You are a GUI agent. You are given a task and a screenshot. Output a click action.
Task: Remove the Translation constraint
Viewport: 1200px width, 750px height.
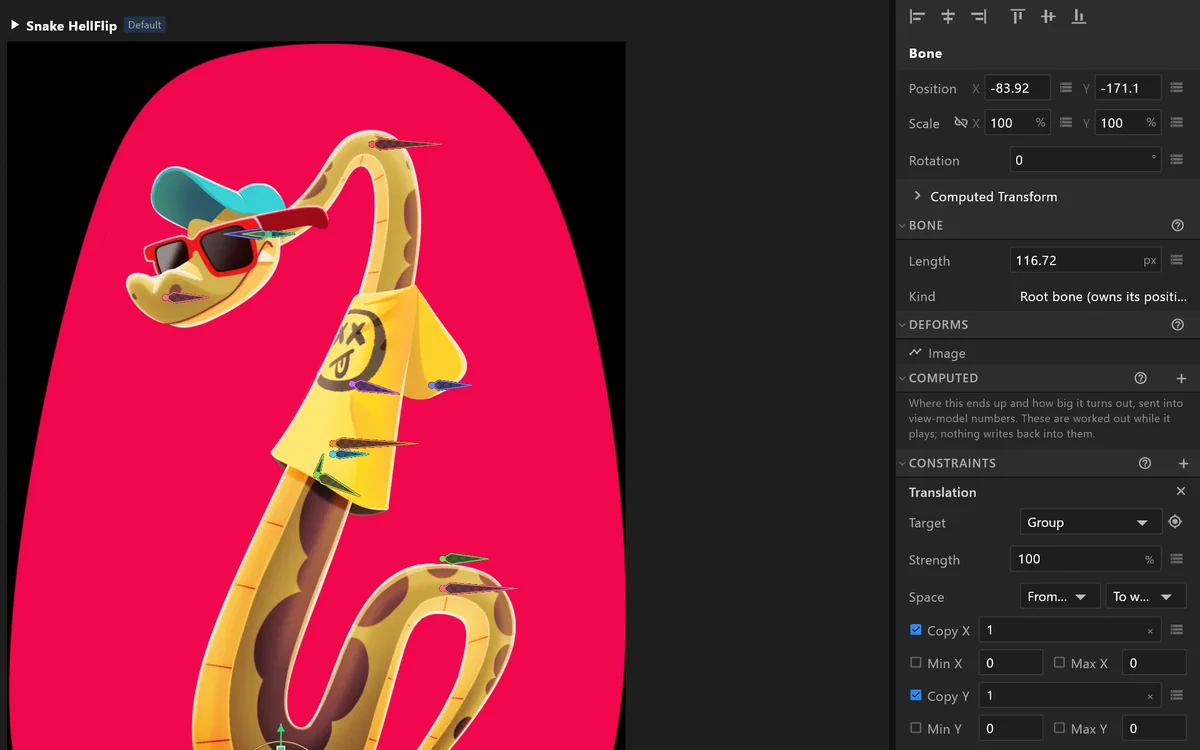click(x=1181, y=492)
